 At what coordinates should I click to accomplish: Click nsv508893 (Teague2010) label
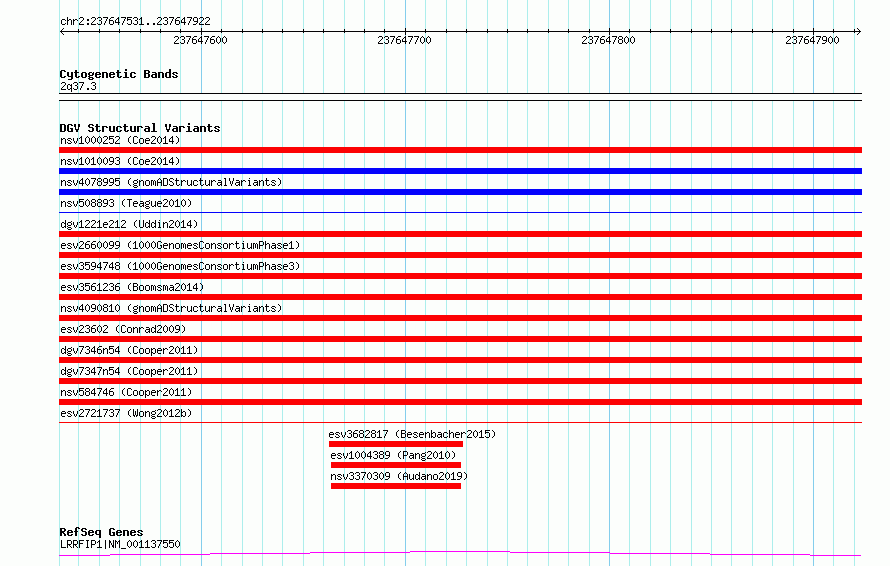(126, 203)
